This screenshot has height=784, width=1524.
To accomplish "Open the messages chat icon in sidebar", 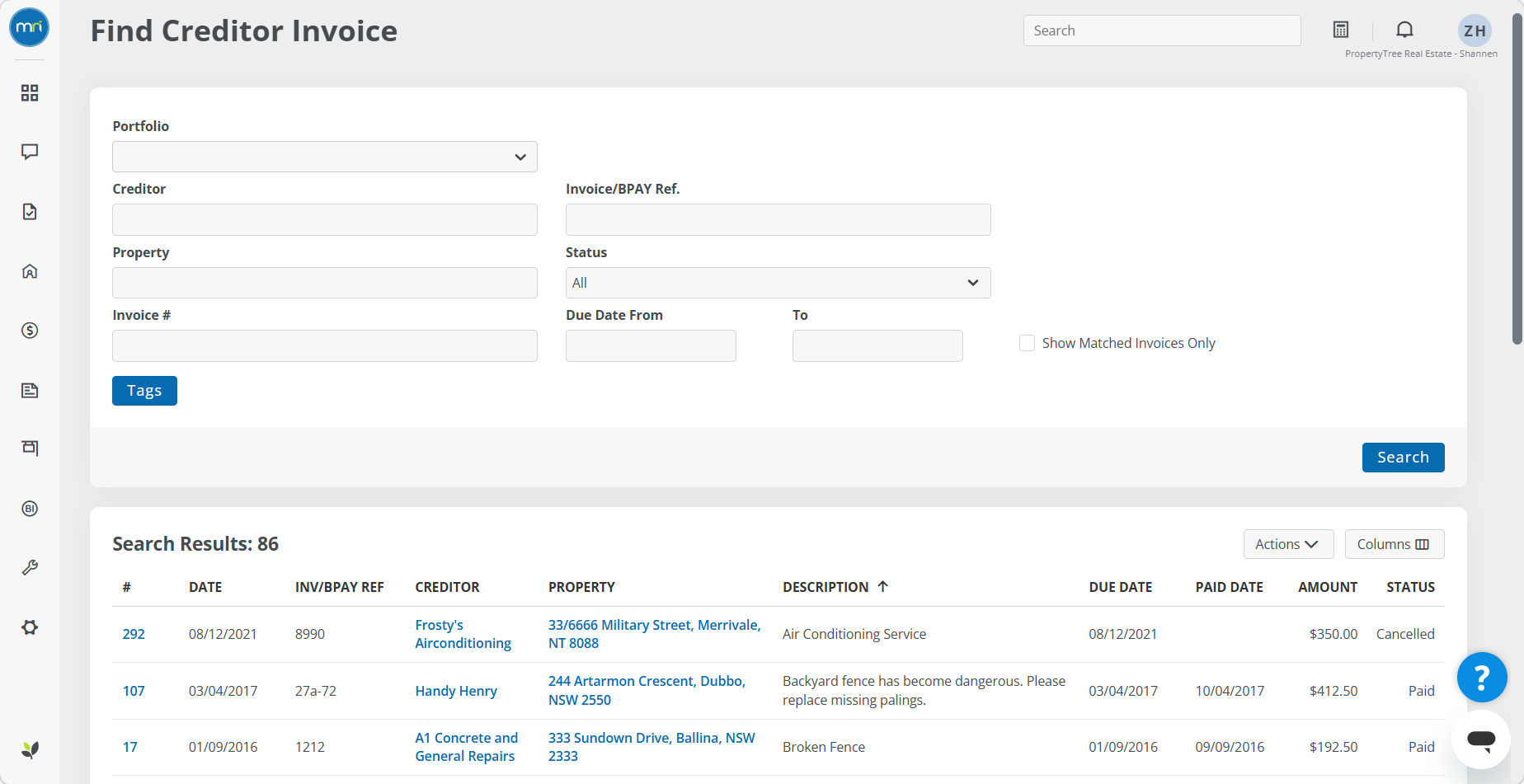I will tap(30, 152).
